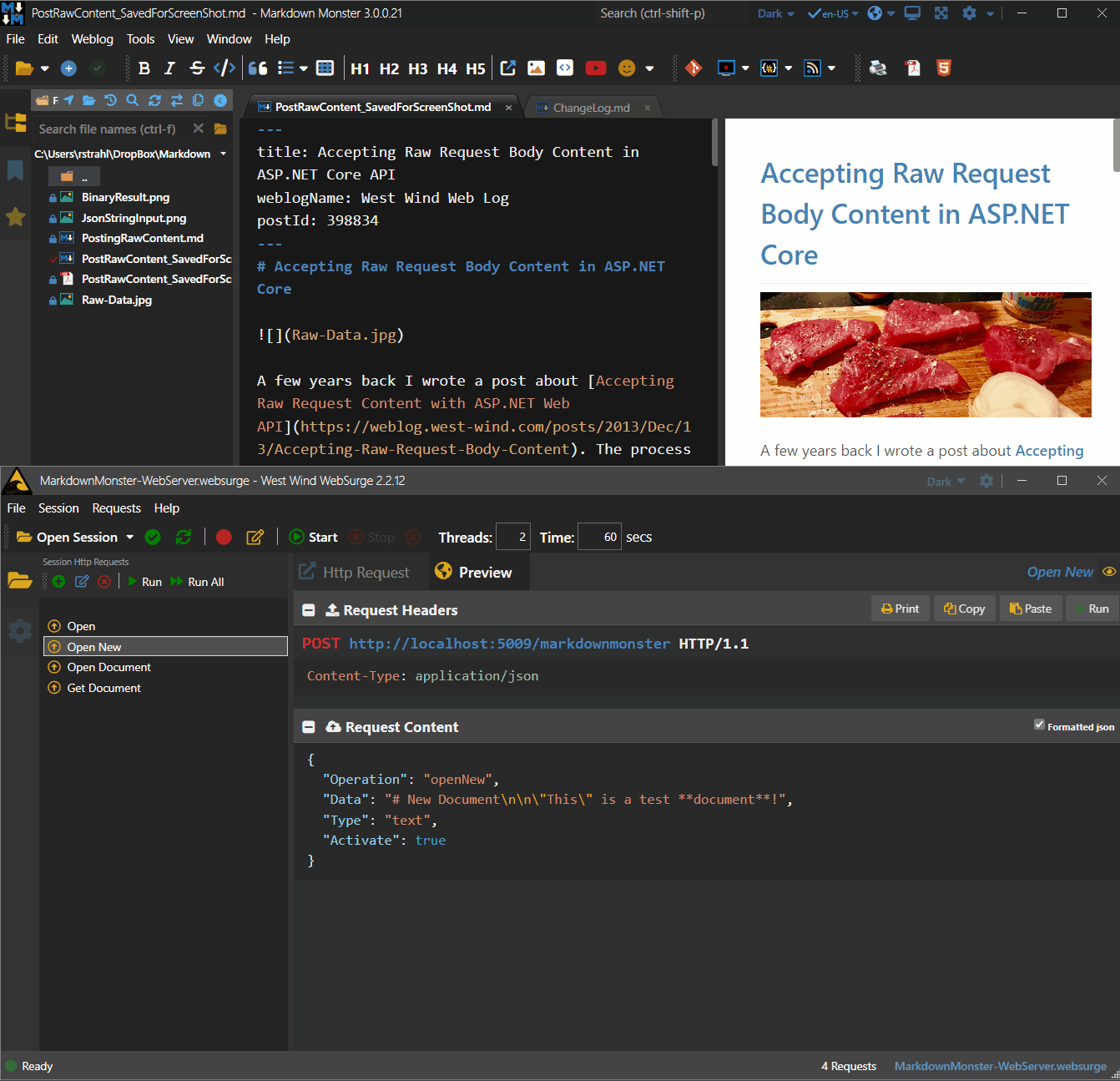The height and width of the screenshot is (1081, 1120).
Task: Collapse the folder browser sidebar
Action: pos(220,100)
